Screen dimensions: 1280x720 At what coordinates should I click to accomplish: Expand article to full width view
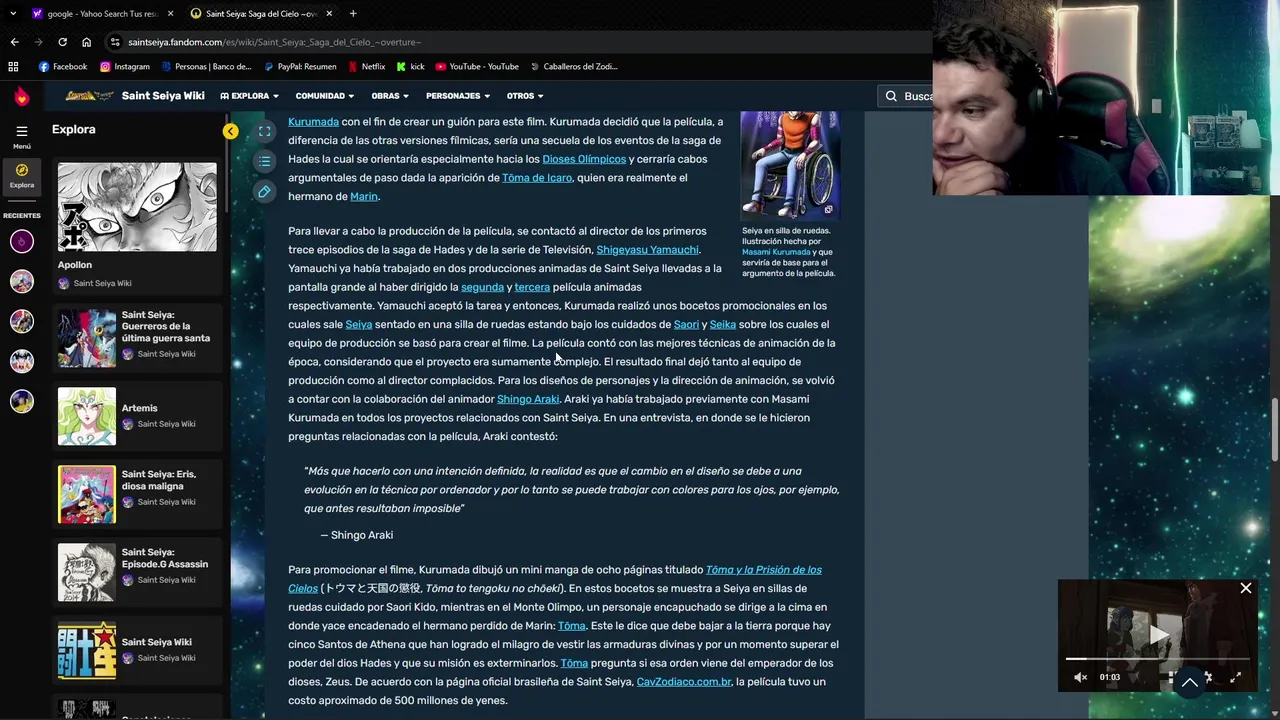coord(264,131)
